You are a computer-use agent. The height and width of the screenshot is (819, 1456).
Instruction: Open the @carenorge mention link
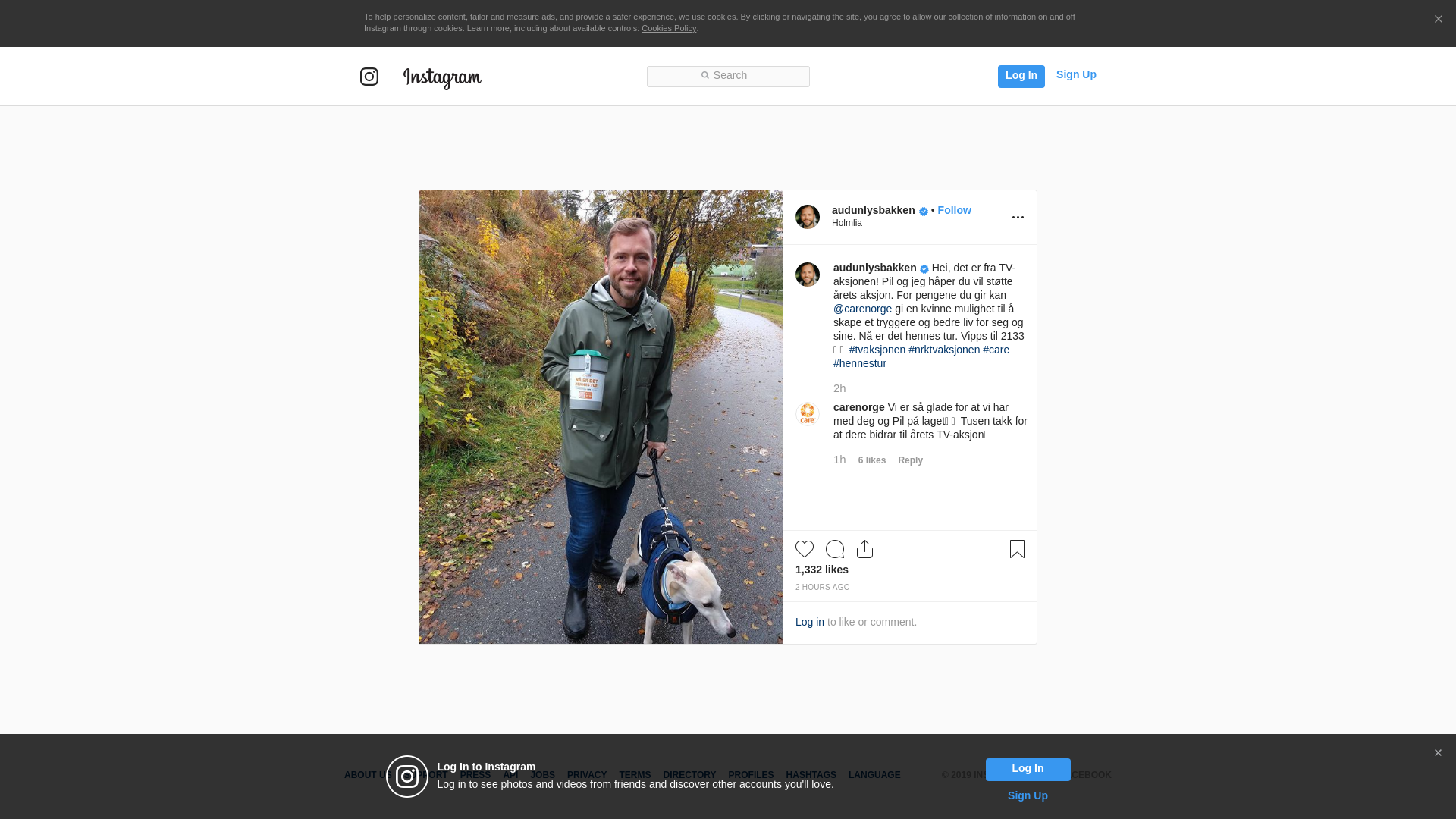(x=862, y=309)
